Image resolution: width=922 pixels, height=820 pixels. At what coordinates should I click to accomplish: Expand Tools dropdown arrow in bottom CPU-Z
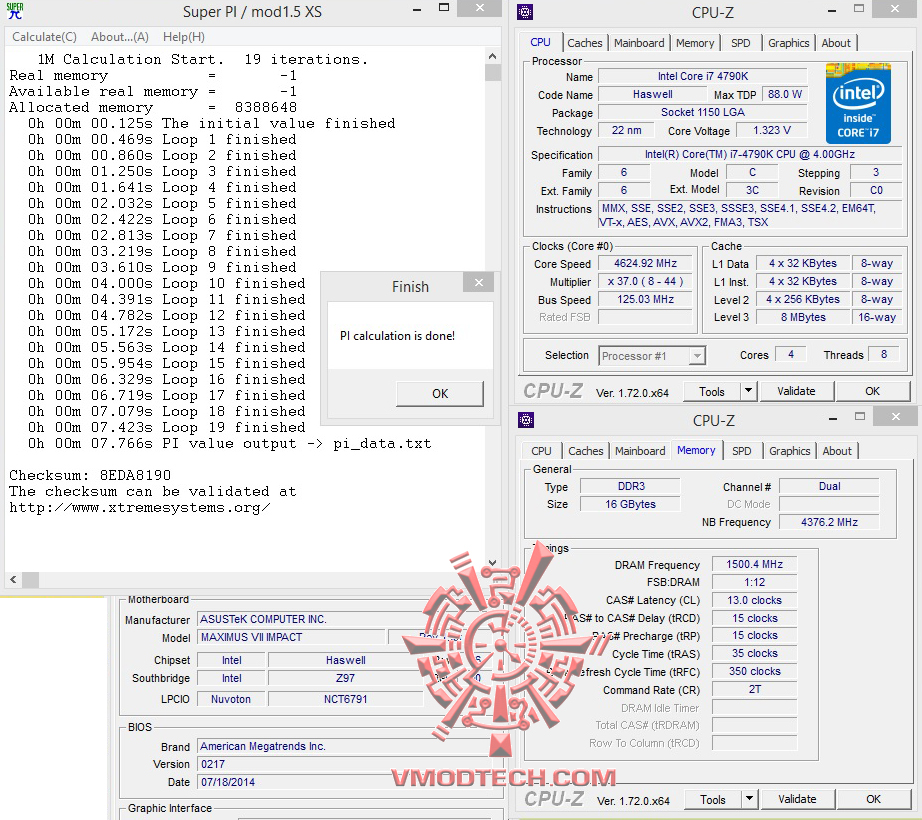click(749, 798)
